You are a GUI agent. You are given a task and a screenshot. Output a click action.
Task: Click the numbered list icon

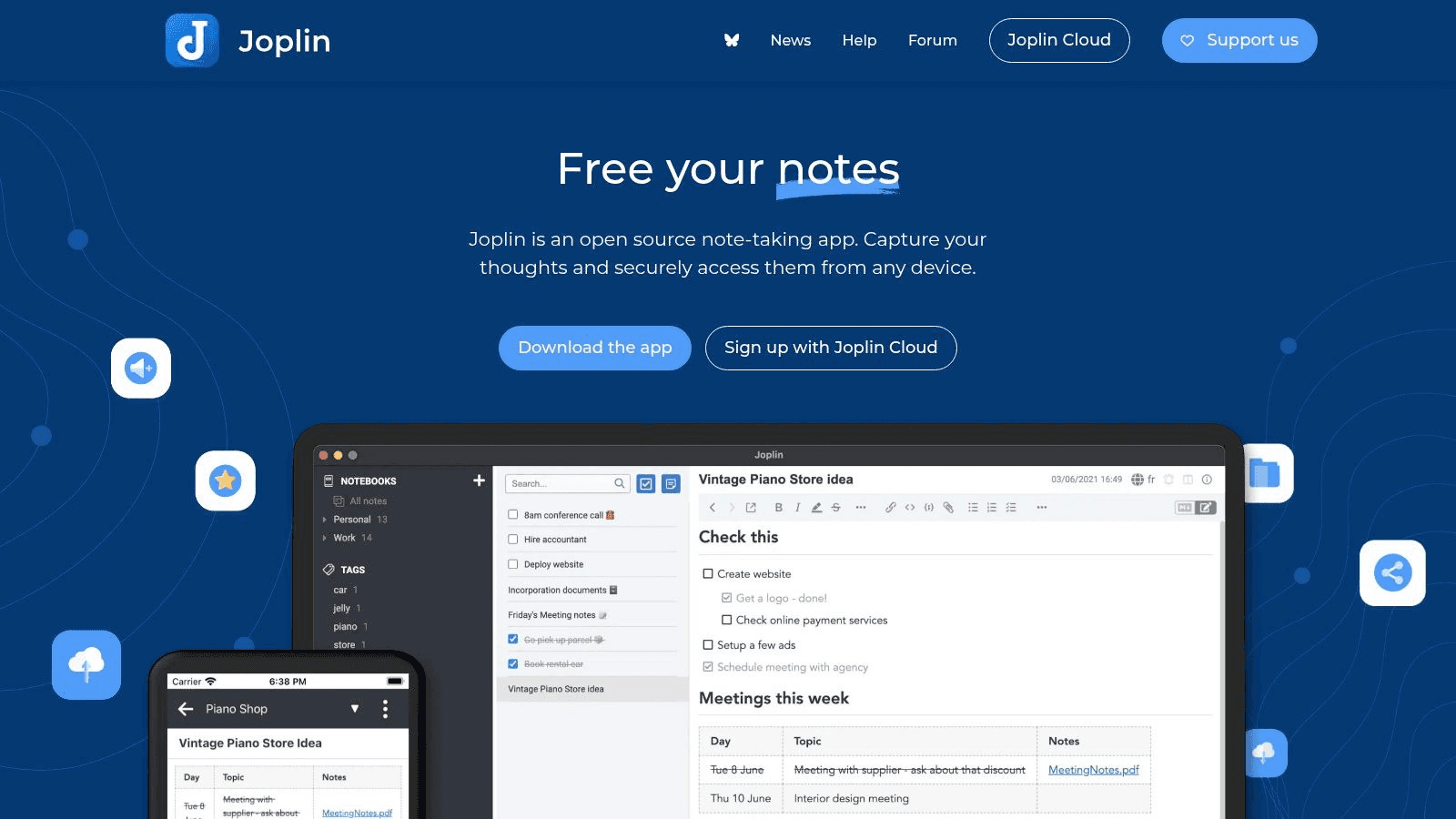click(x=991, y=507)
